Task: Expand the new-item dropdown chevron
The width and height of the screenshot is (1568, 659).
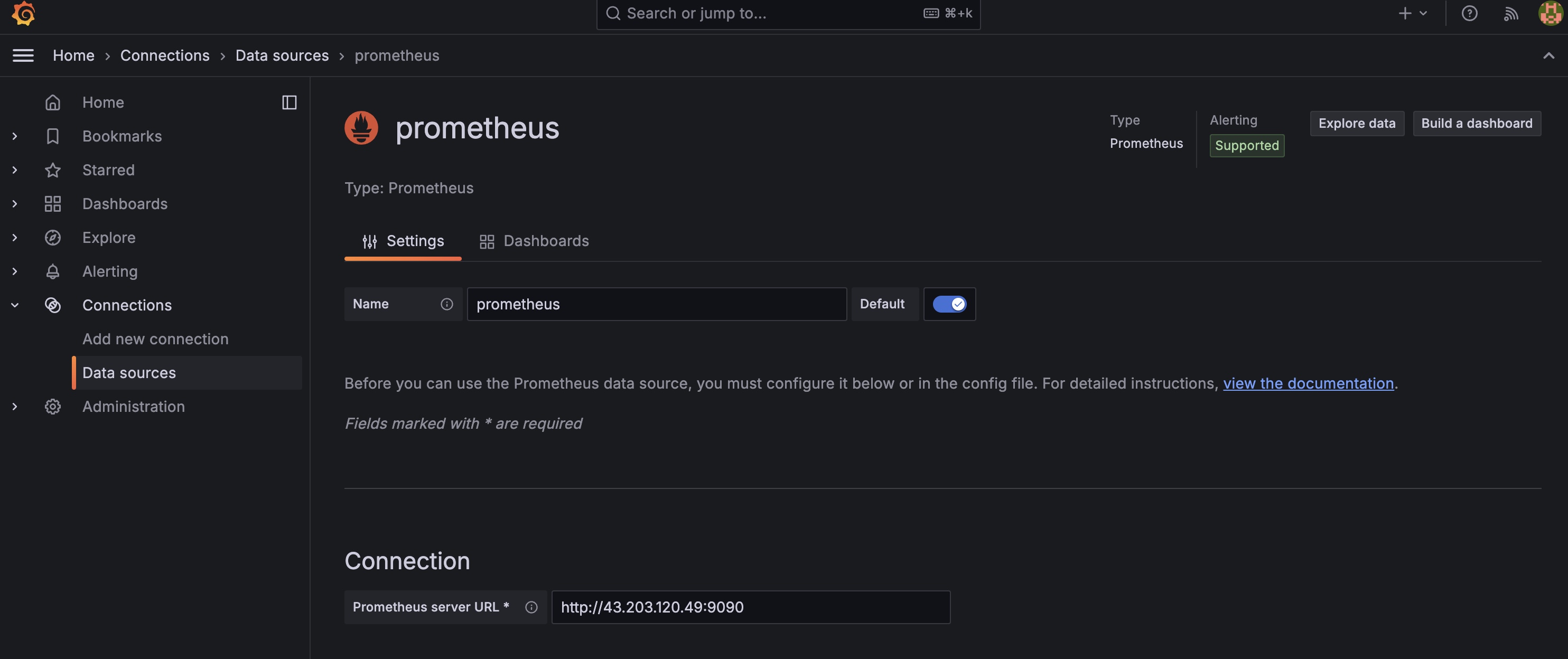Action: coord(1423,13)
